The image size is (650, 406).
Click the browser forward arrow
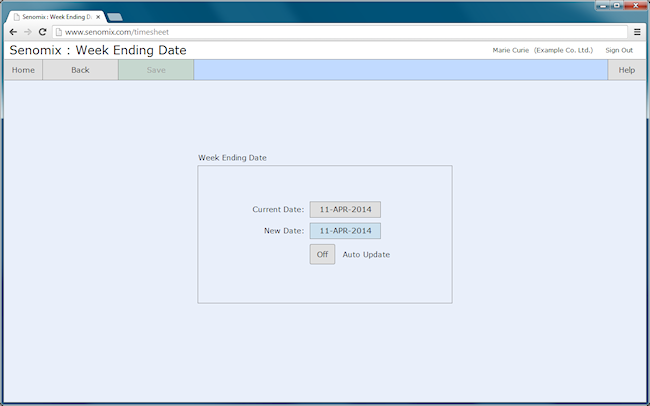tap(28, 32)
